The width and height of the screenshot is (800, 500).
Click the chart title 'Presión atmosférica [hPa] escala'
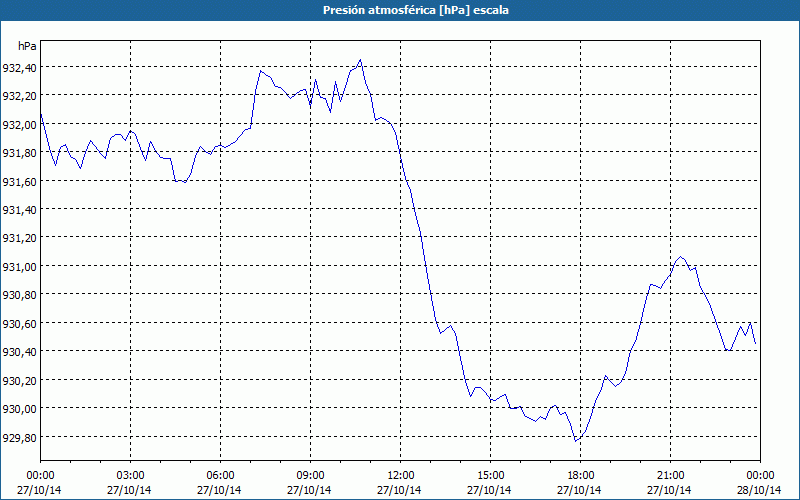tap(416, 10)
